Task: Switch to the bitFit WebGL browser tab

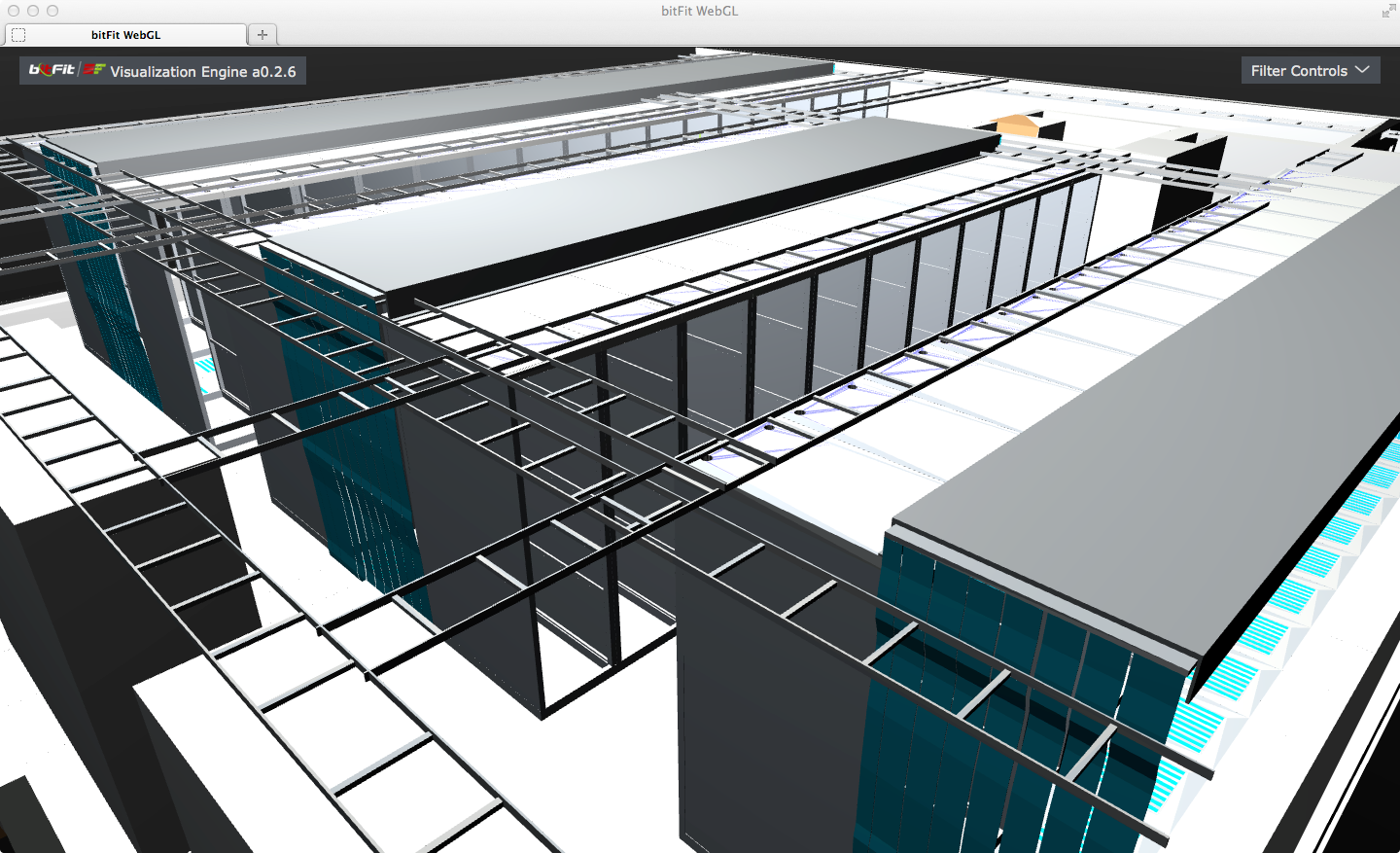Action: point(126,33)
